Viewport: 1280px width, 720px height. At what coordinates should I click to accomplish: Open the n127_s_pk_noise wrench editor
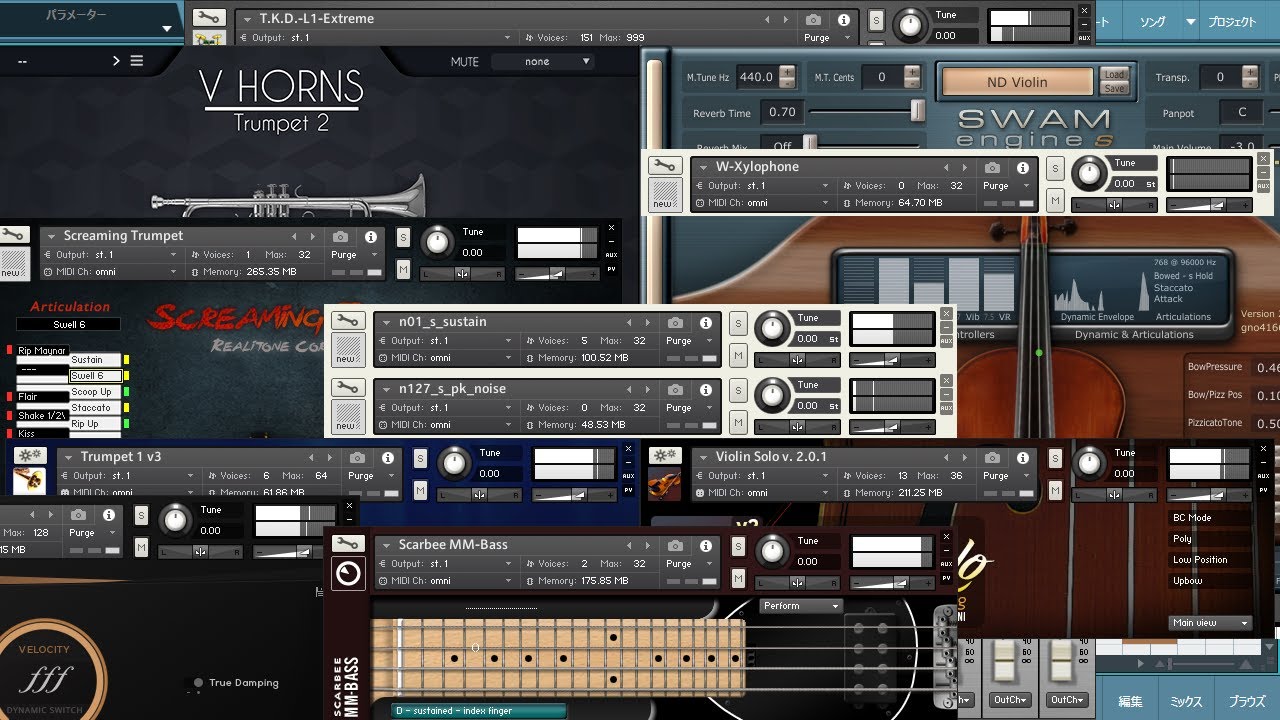[347, 388]
